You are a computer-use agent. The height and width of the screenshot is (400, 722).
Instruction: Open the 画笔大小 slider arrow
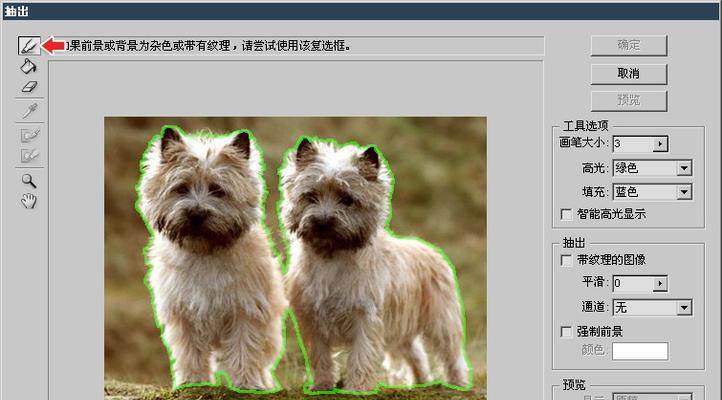pyautogui.click(x=660, y=144)
